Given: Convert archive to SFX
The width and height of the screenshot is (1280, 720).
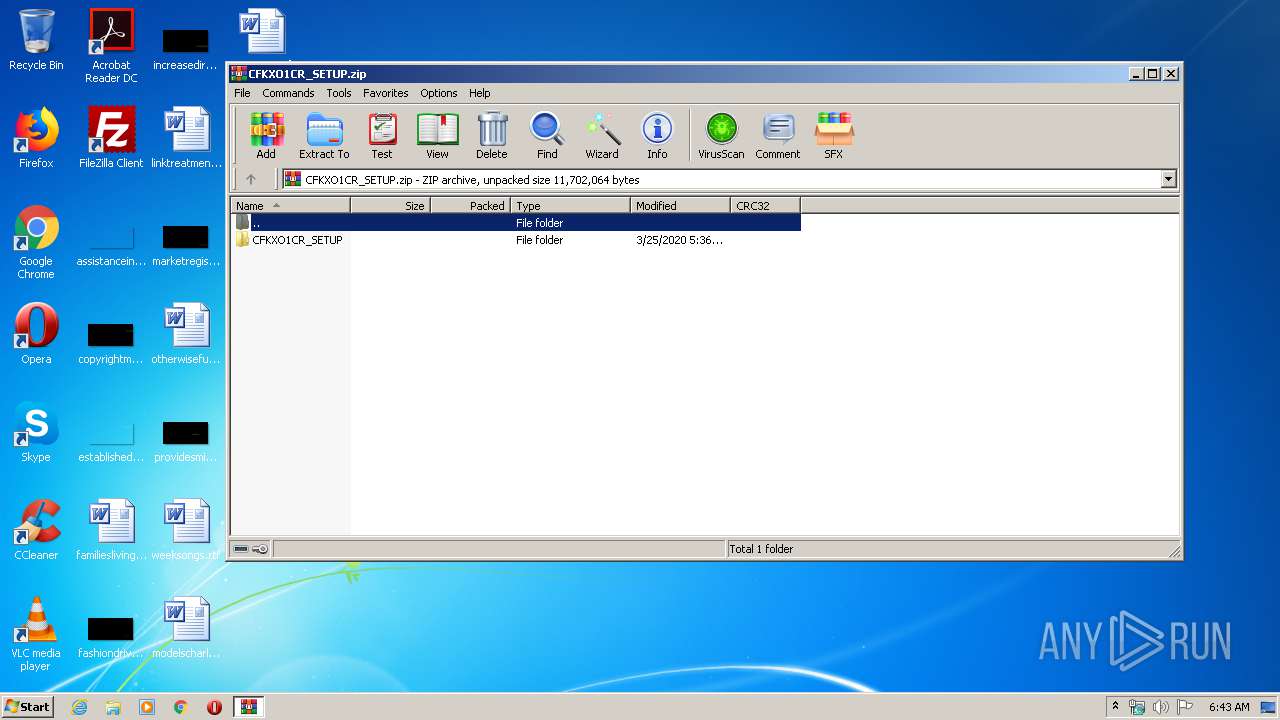Looking at the screenshot, I should (834, 136).
